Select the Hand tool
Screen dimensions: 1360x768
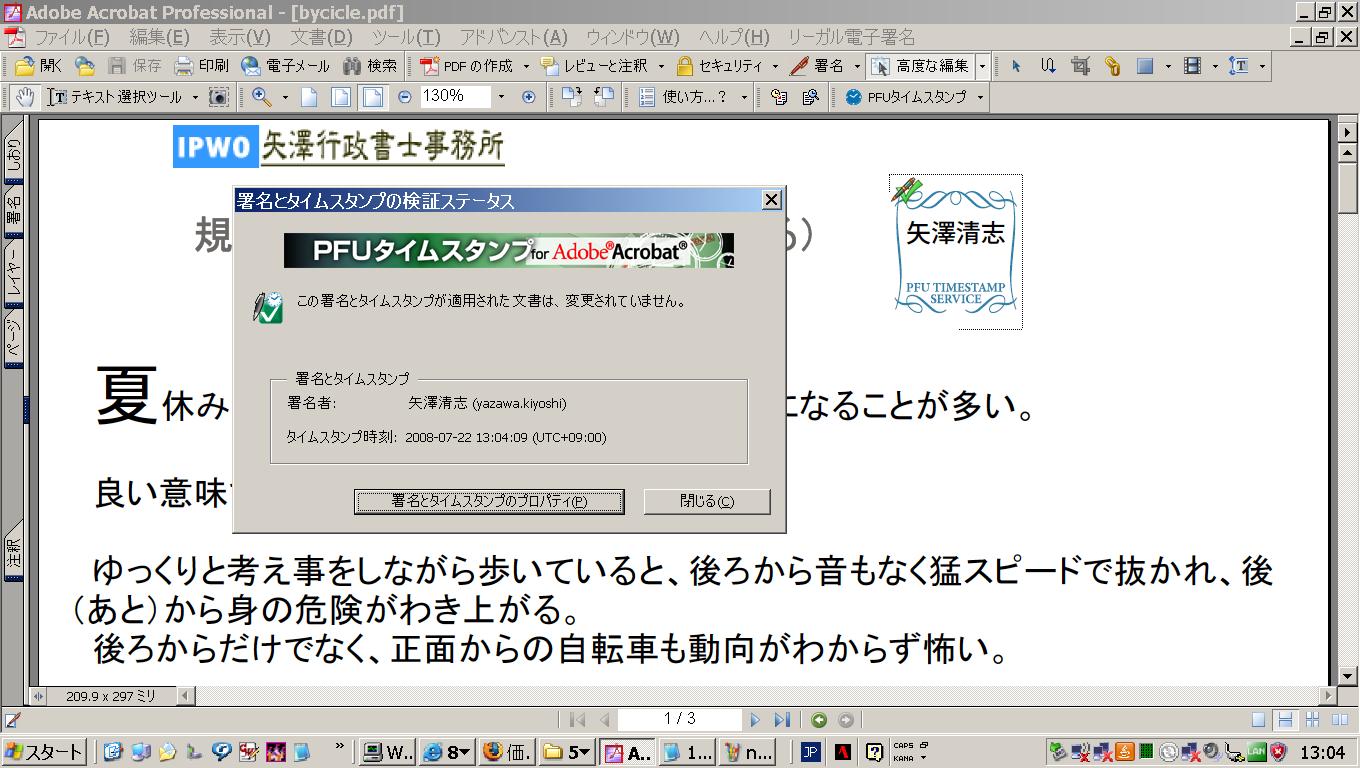click(x=25, y=97)
